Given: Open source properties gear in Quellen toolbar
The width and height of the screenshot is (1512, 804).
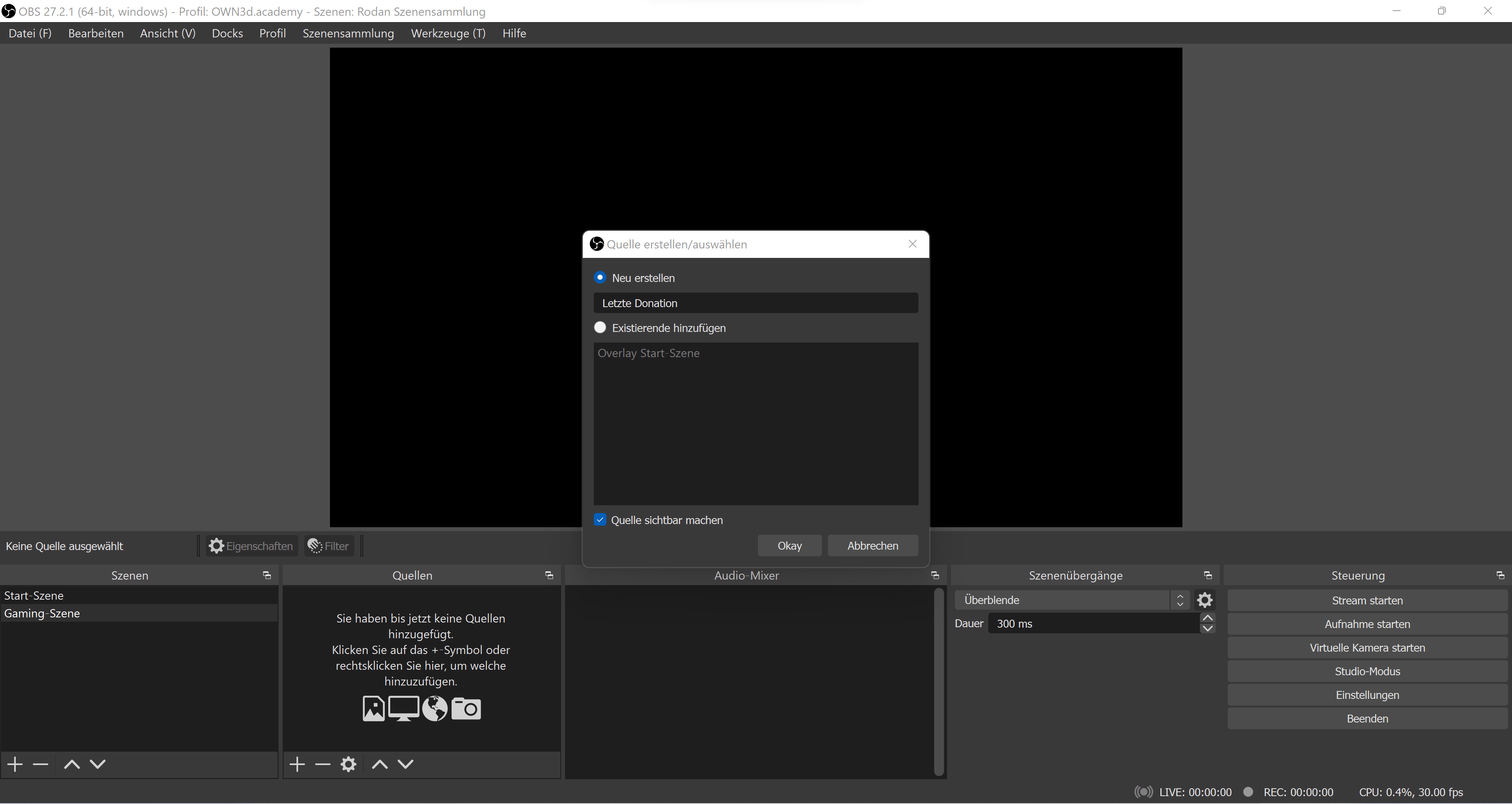Looking at the screenshot, I should point(348,764).
